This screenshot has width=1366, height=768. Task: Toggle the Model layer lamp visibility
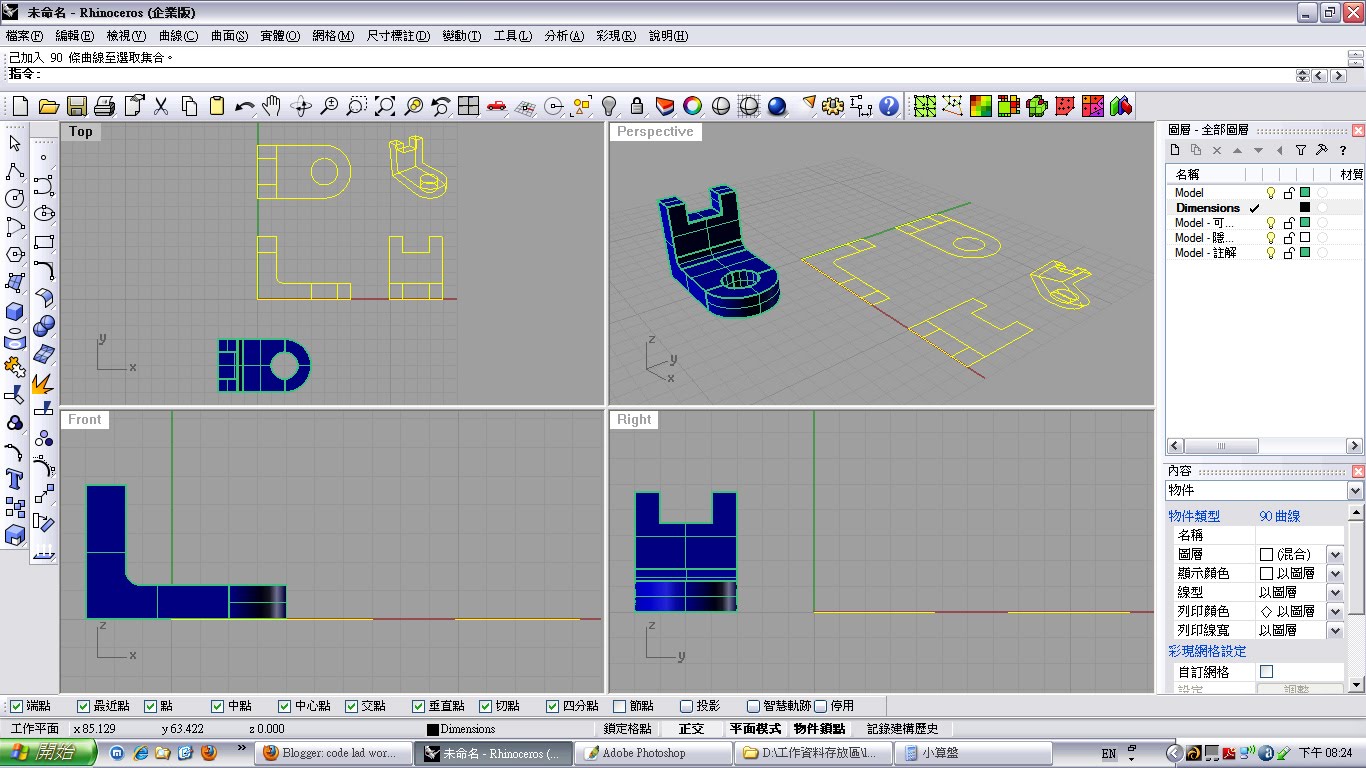pyautogui.click(x=1271, y=192)
